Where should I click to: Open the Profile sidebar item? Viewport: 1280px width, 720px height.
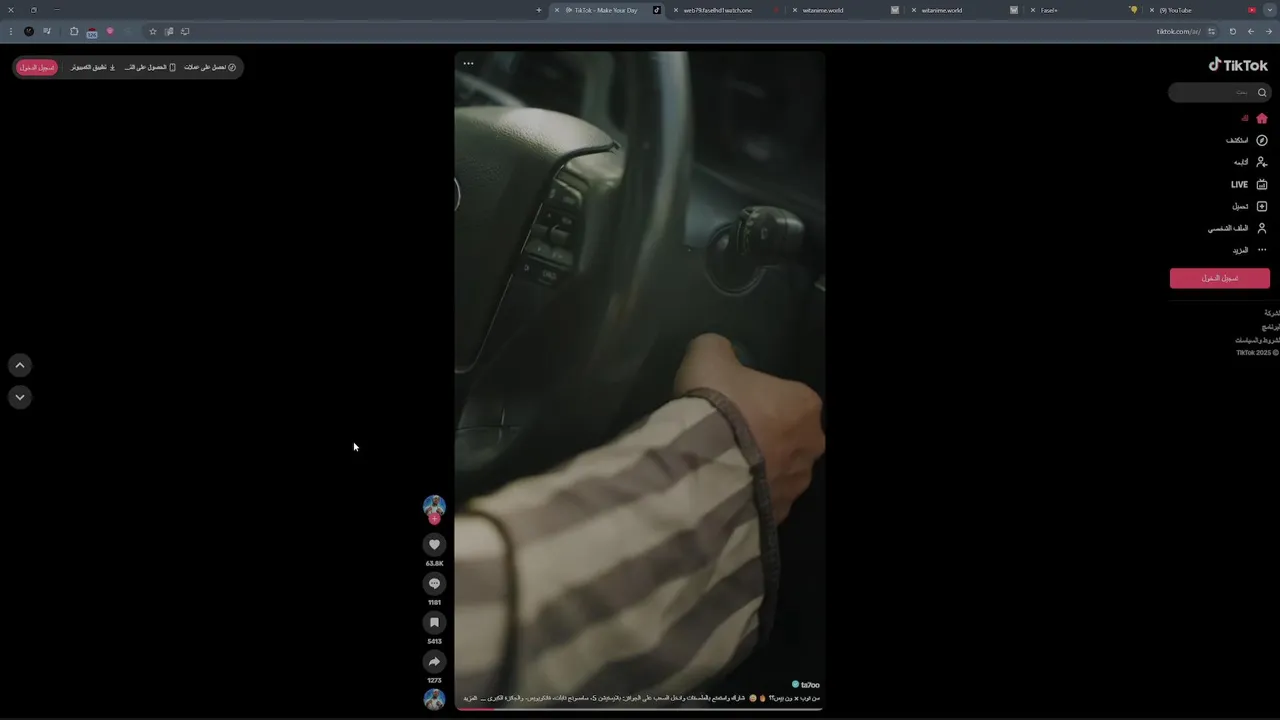point(1238,228)
